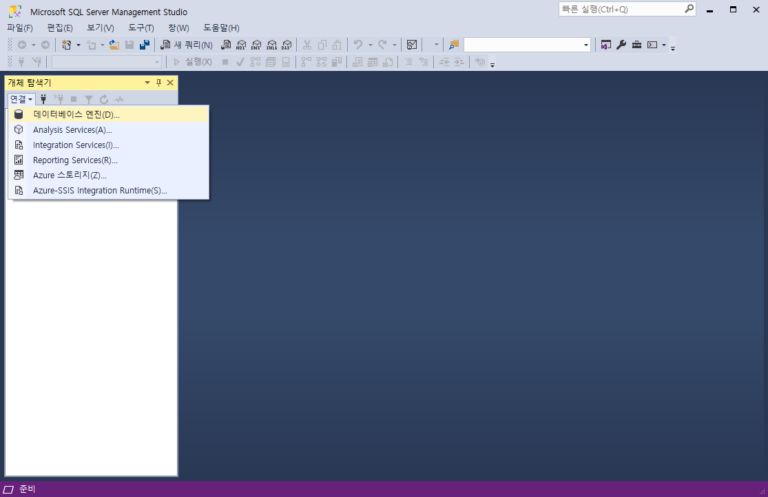Open the 개체 탐색기 panel window position dropdown
The width and height of the screenshot is (768, 497).
click(147, 83)
